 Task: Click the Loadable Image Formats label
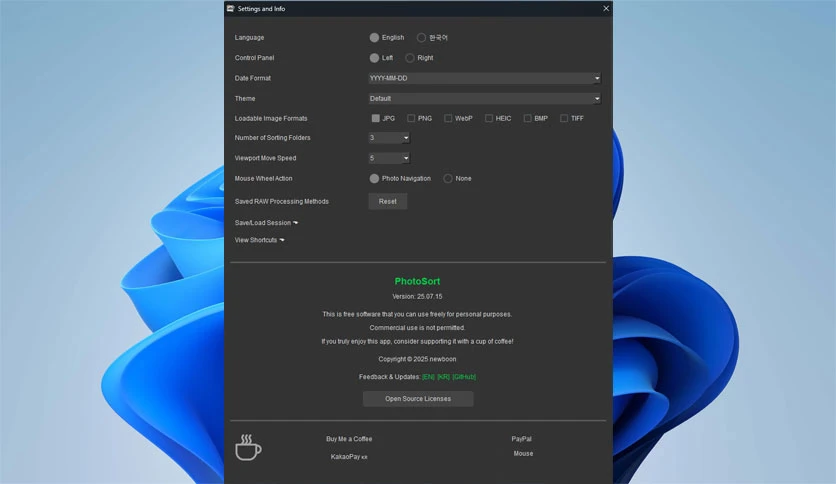[x=271, y=118]
